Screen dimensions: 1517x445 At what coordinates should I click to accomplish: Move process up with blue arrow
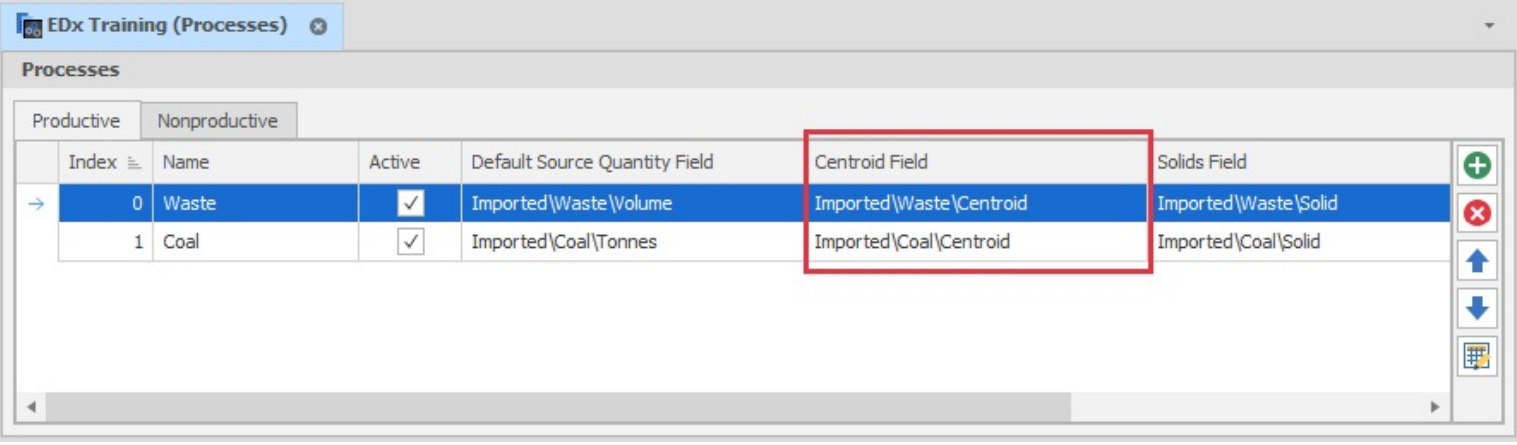(1476, 261)
